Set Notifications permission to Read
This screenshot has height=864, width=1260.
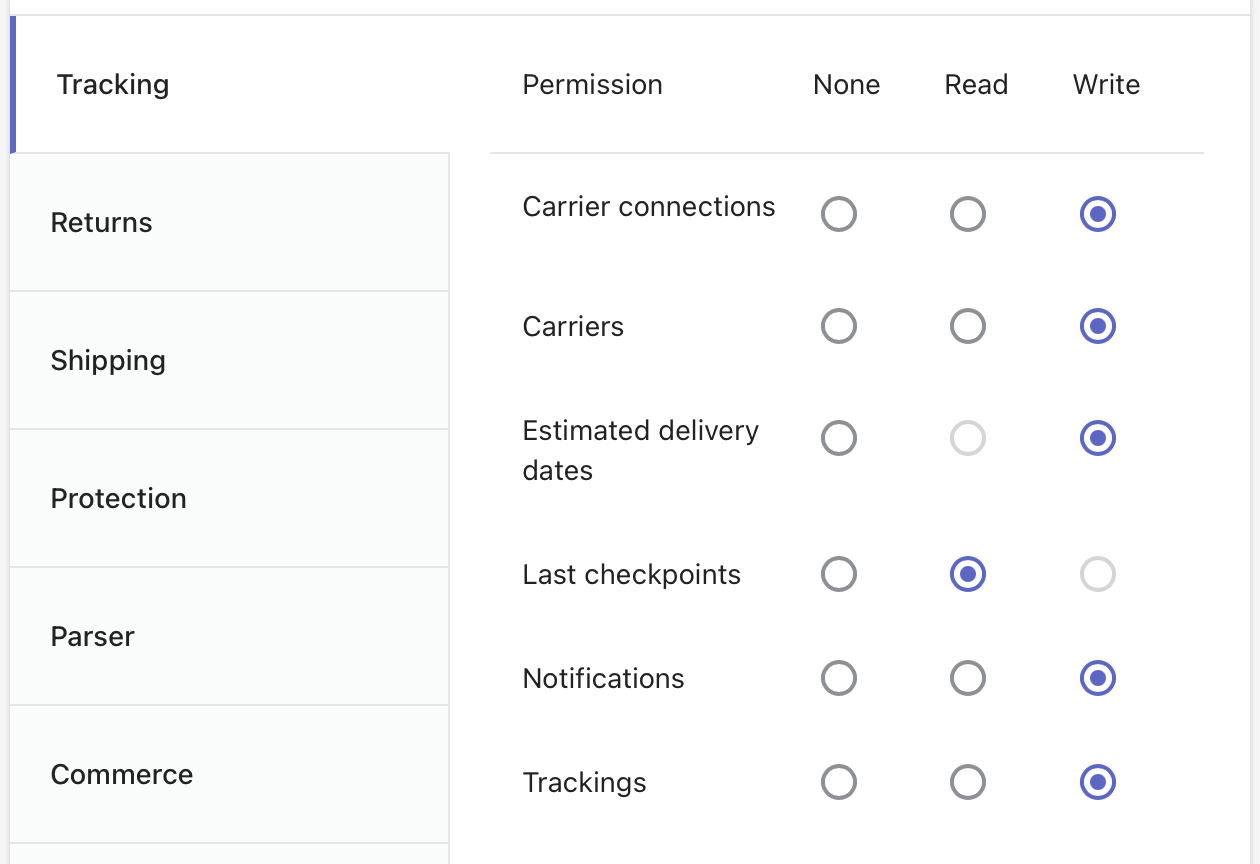968,678
